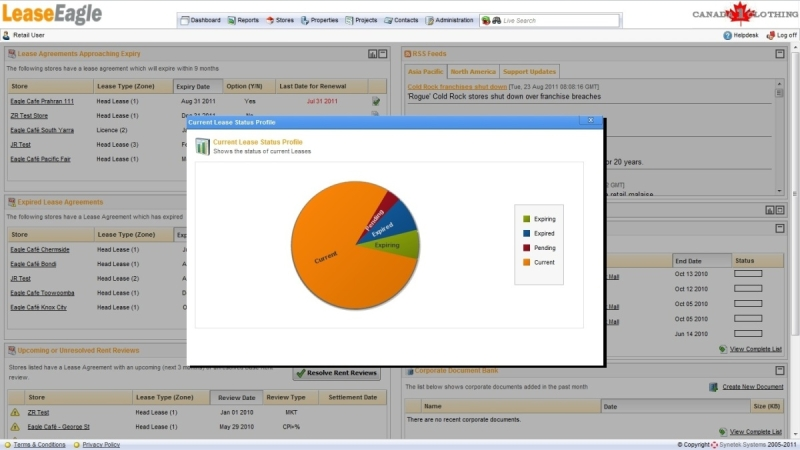
Task: Sort documents by Size (KB) column
Action: coord(767,407)
